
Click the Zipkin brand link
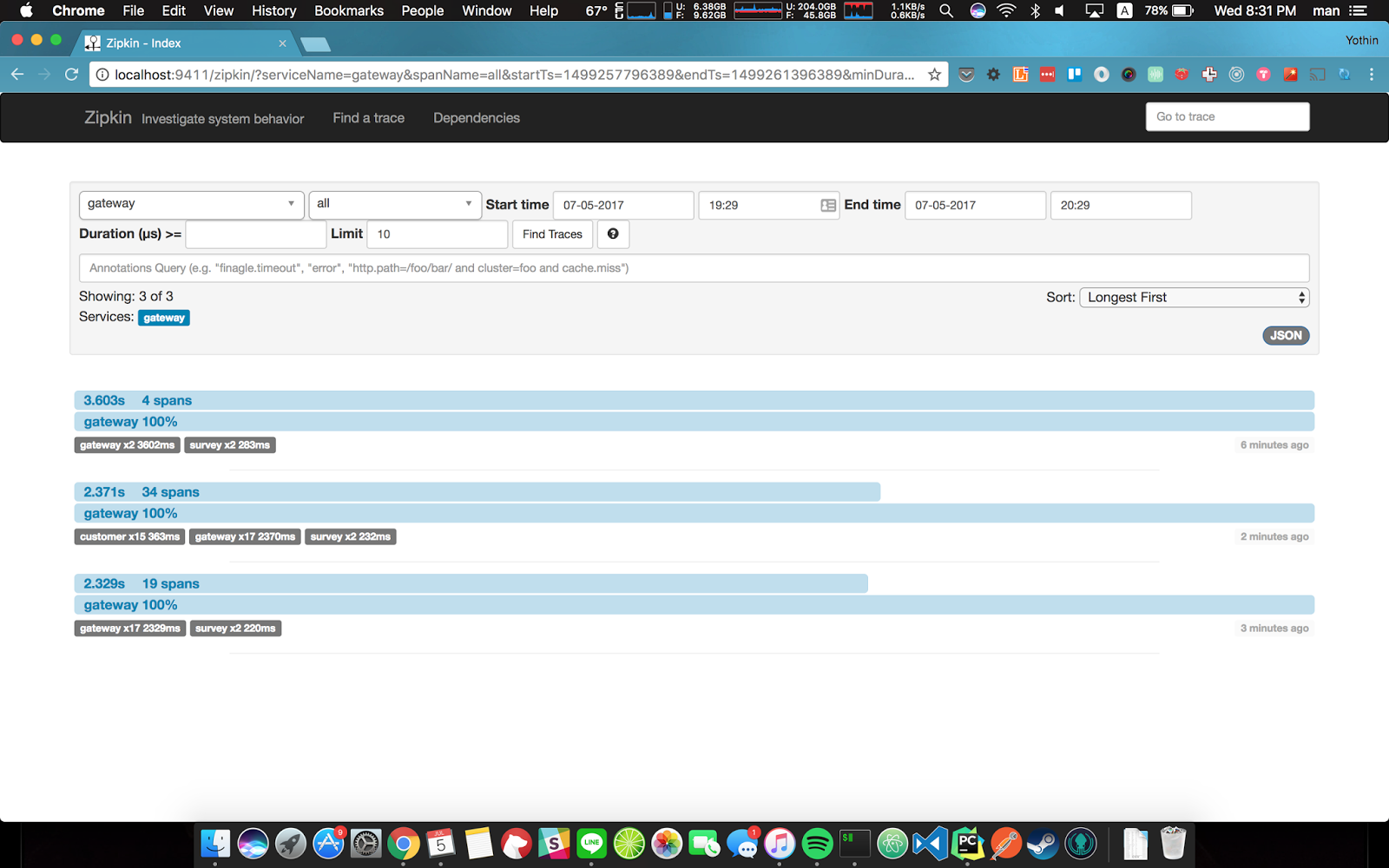coord(108,117)
